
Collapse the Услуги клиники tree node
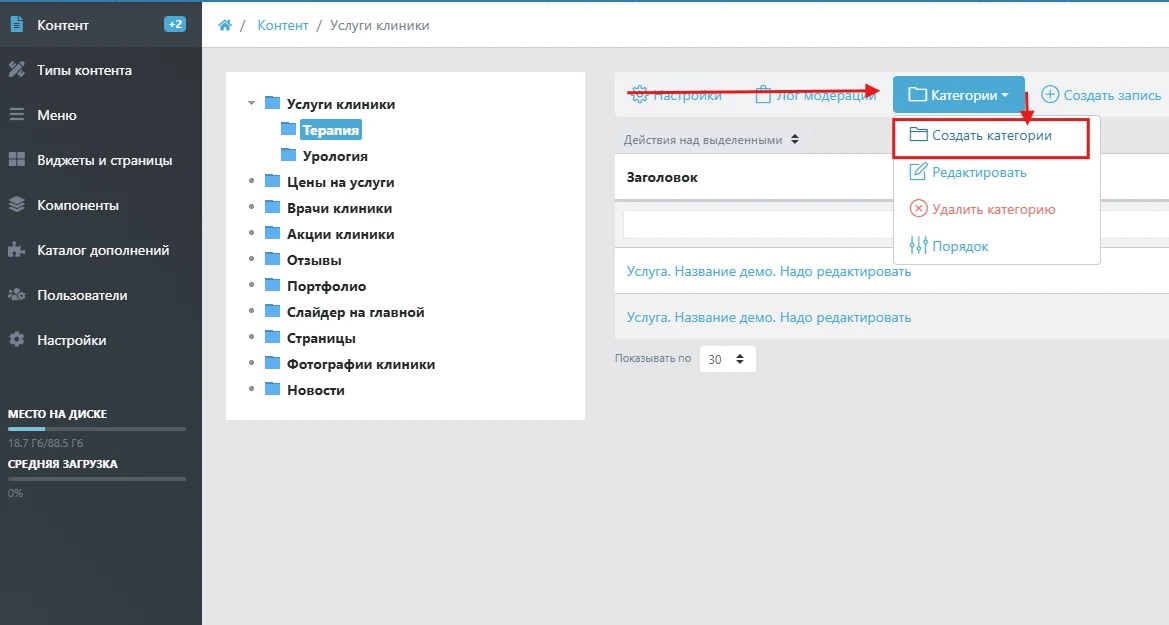[251, 104]
